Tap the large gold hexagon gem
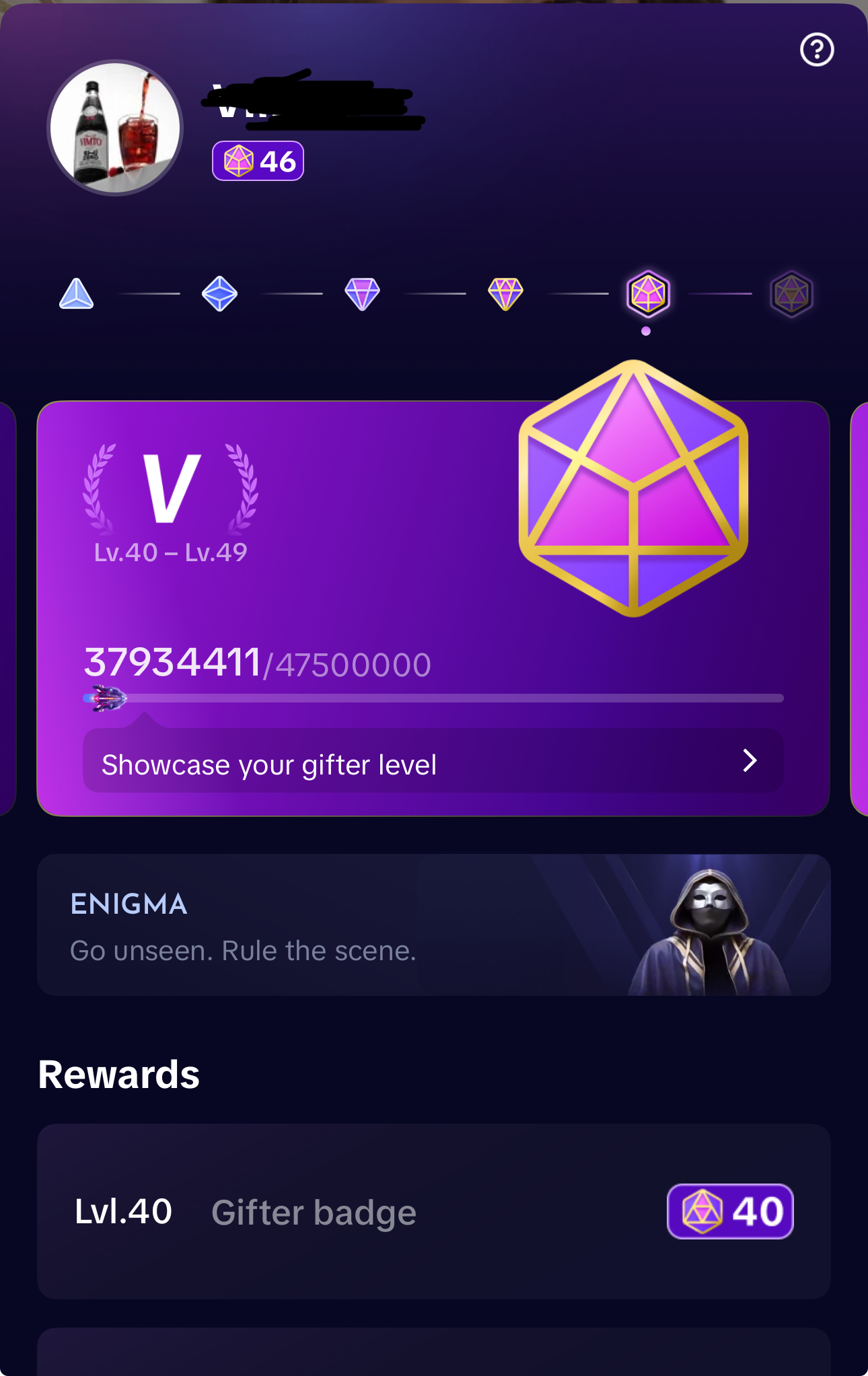The width and height of the screenshot is (868, 1376). pos(633,488)
